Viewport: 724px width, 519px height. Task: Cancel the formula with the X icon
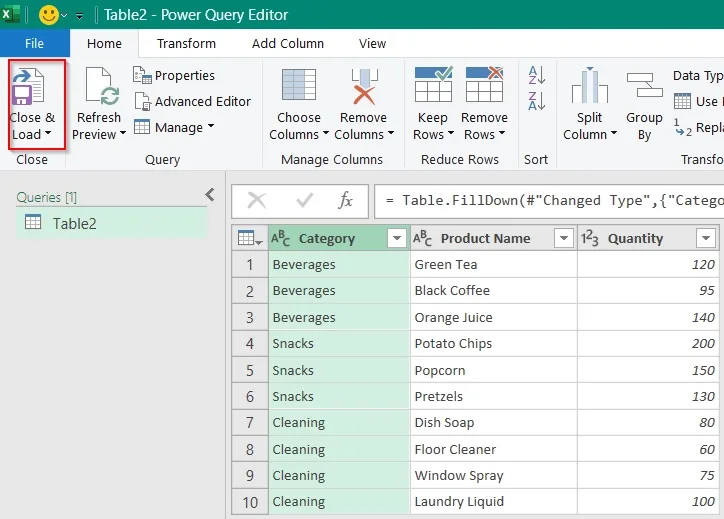[257, 200]
